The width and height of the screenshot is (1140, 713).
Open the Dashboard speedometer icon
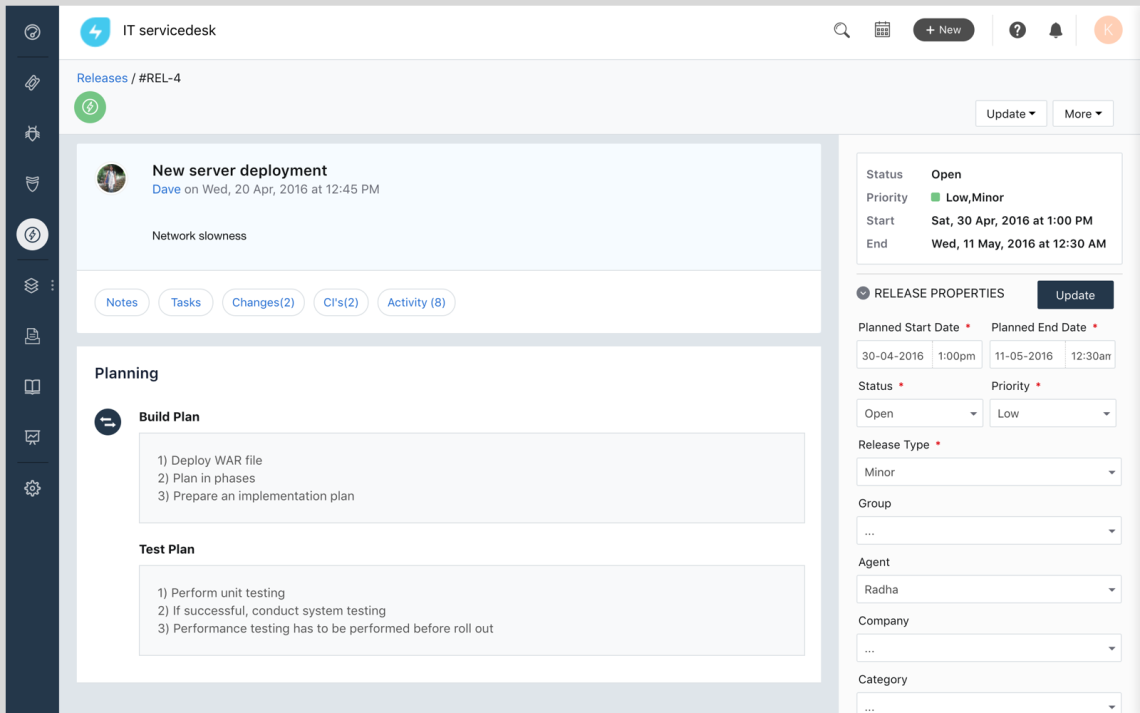(31, 32)
